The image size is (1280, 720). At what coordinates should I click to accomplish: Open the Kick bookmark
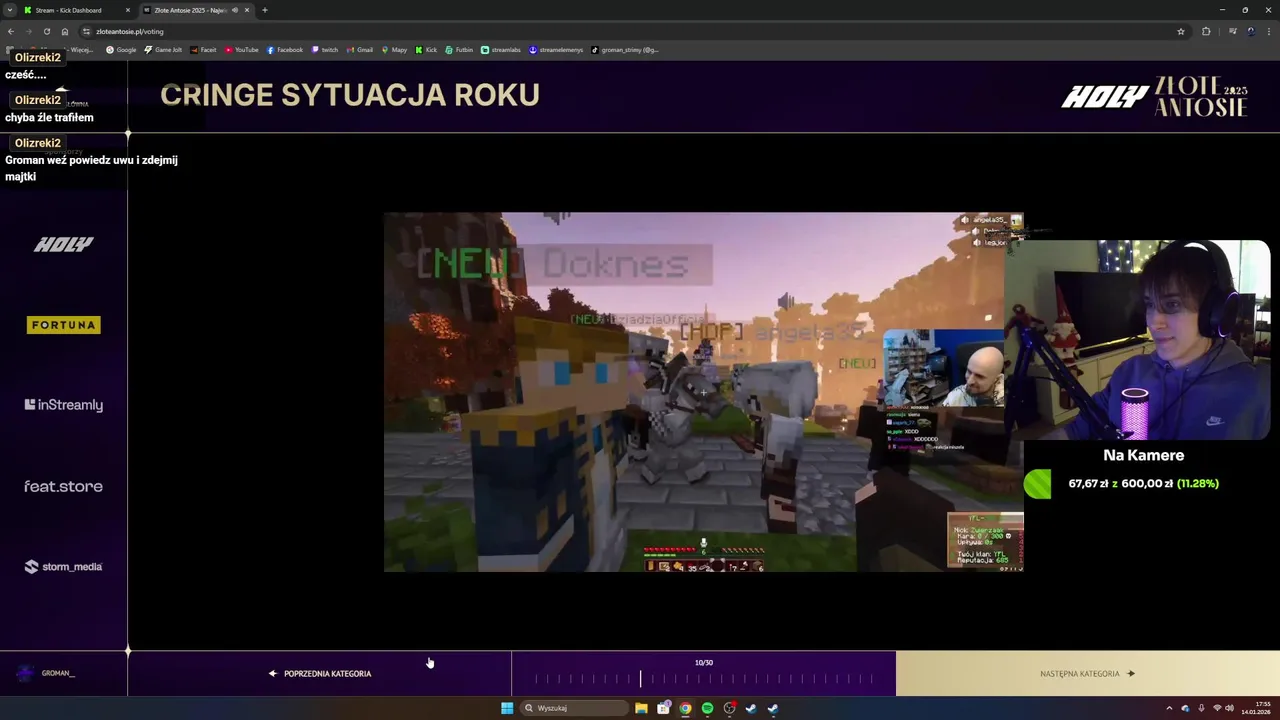[x=427, y=49]
